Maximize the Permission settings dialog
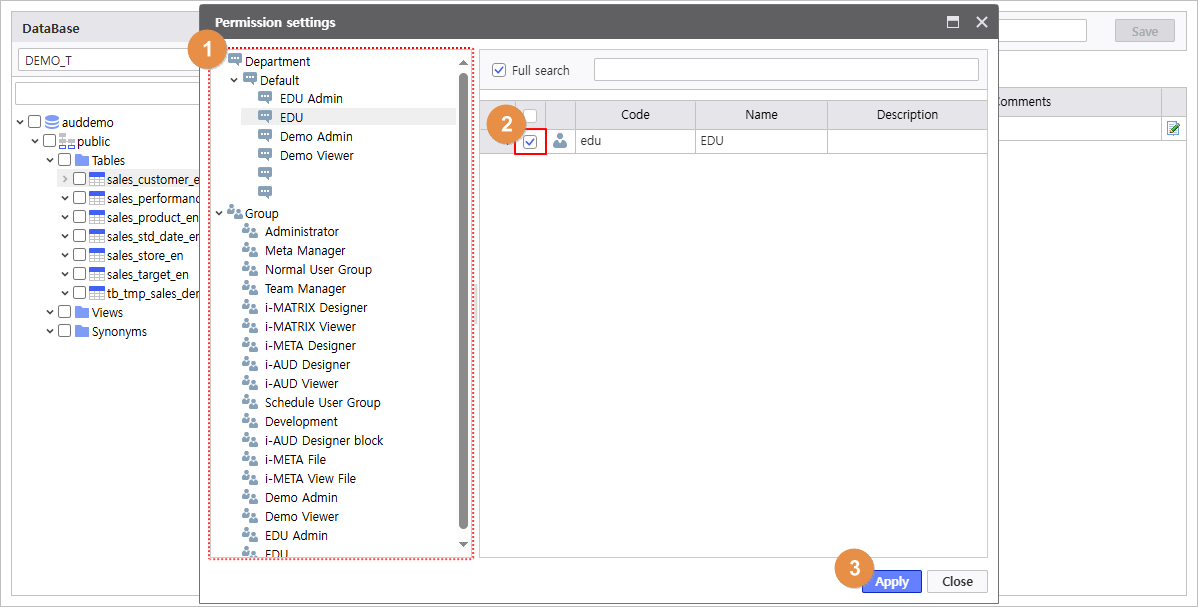Viewport: 1198px width, 607px height. (x=953, y=22)
